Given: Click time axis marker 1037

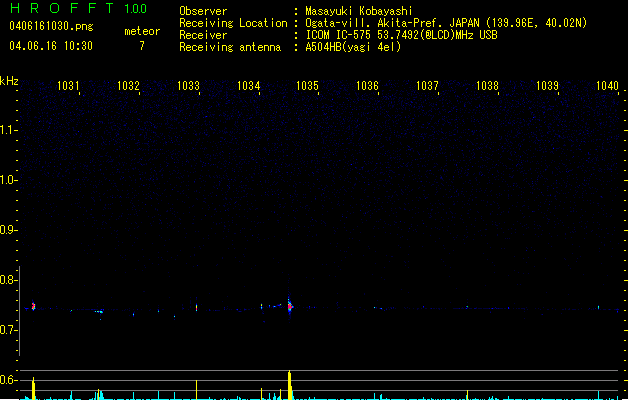Looking at the screenshot, I should click(x=427, y=86).
